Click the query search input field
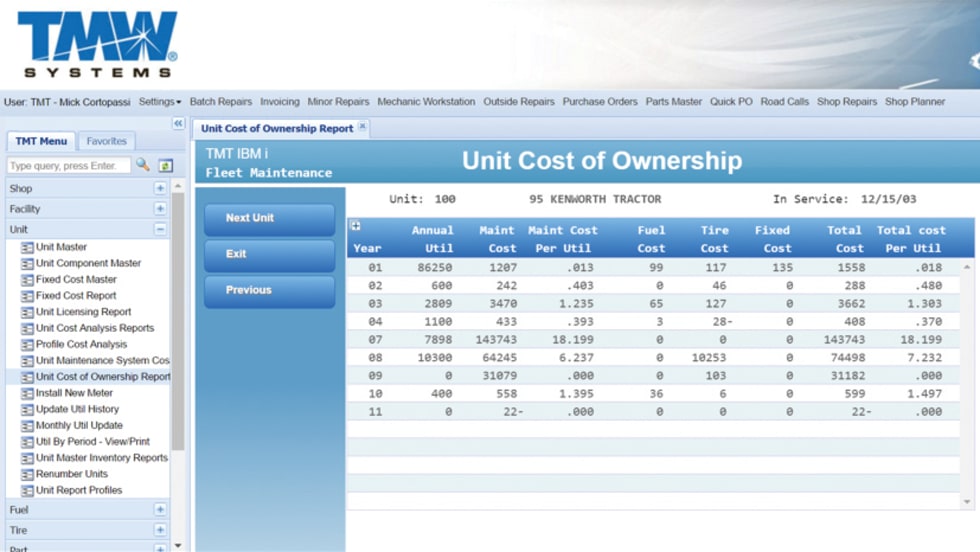This screenshot has height=552, width=980. click(69, 166)
